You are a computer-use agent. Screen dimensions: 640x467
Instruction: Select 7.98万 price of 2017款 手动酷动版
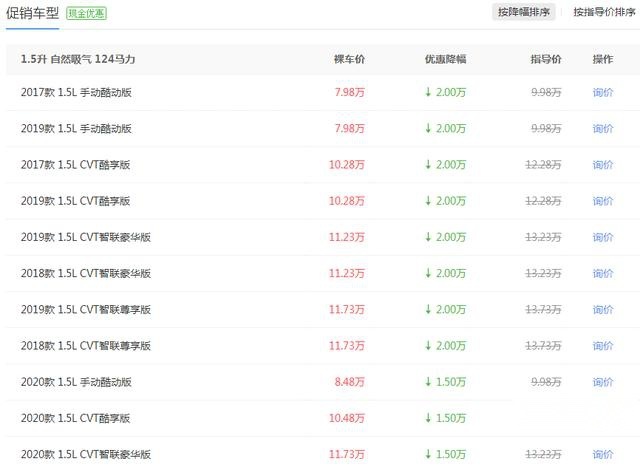(349, 92)
